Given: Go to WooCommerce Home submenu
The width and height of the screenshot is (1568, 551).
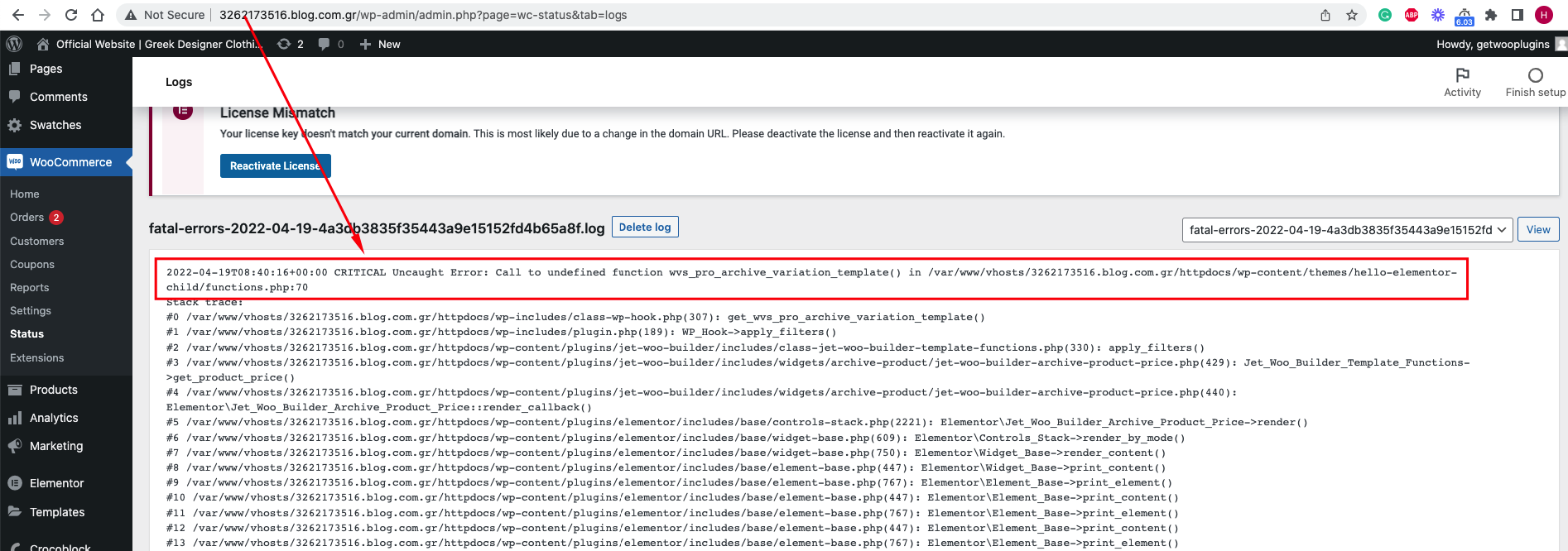Looking at the screenshot, I should 25,194.
